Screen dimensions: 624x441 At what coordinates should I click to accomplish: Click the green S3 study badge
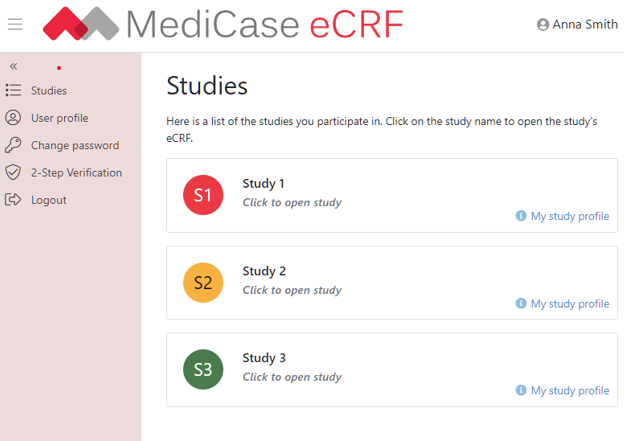203,370
